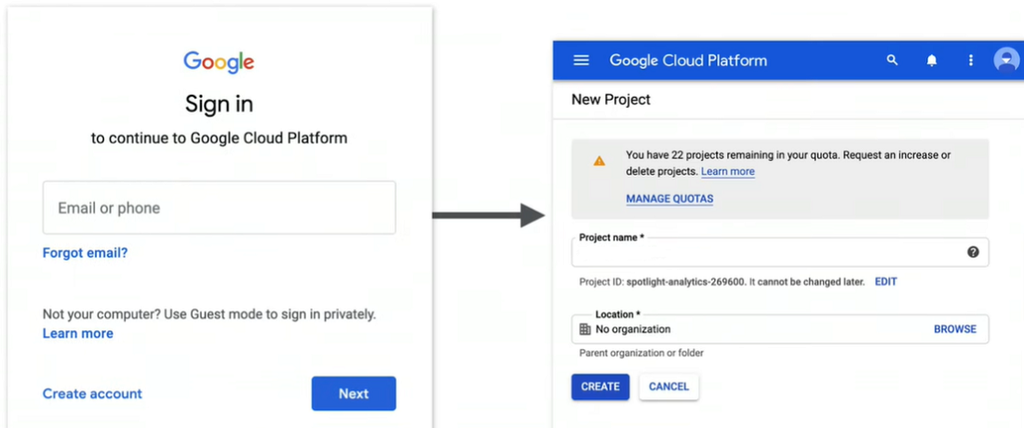Focus the Email or phone field
The image size is (1024, 428).
click(219, 208)
